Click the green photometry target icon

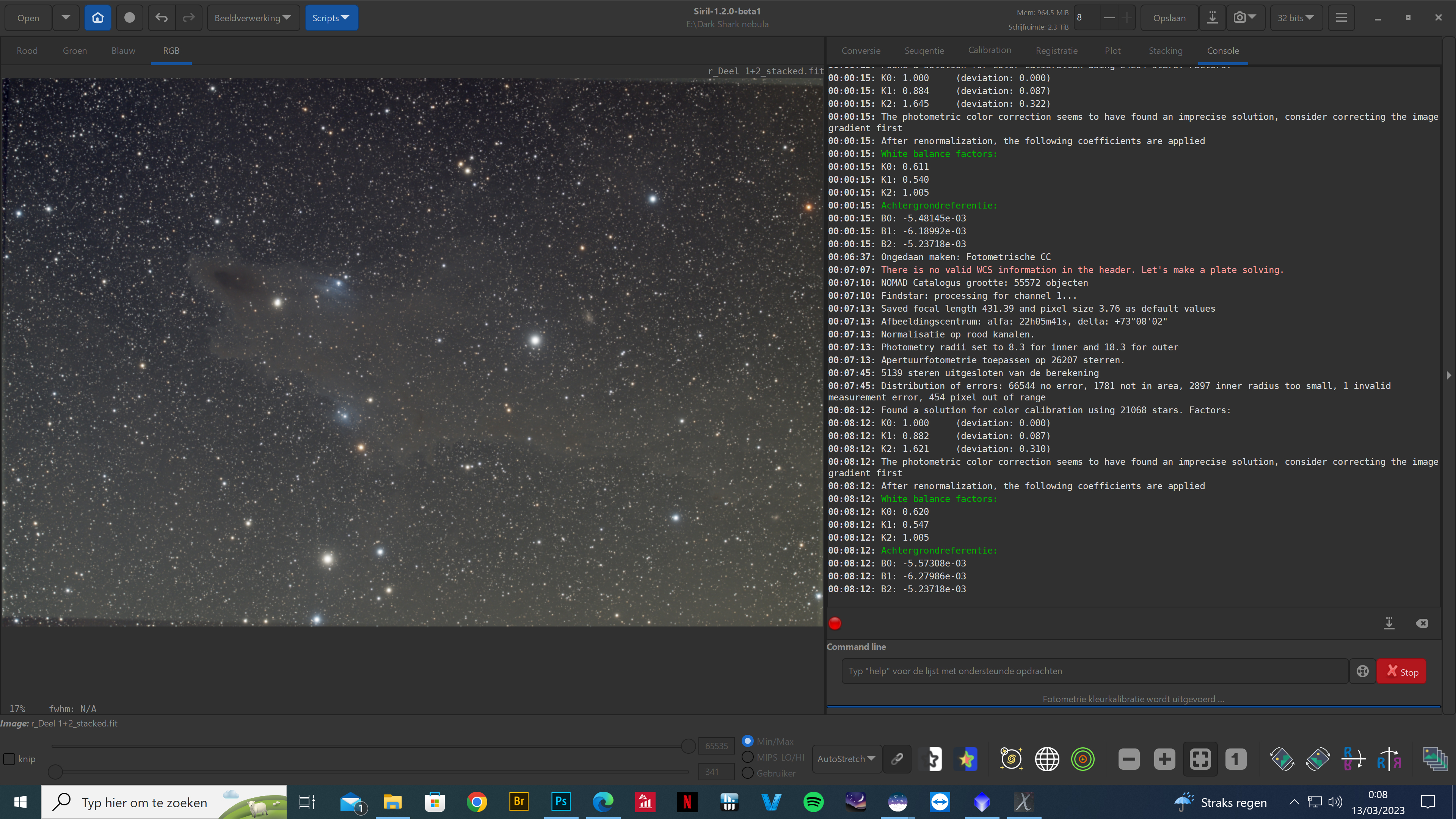[1083, 759]
